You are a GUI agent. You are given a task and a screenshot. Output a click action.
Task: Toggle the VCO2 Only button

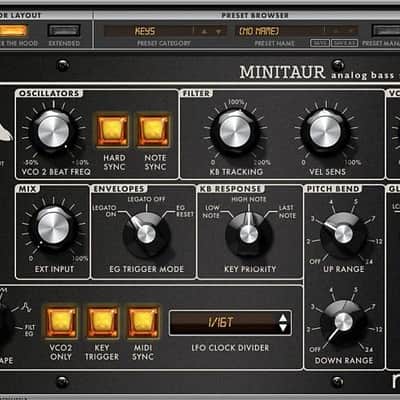click(x=61, y=322)
